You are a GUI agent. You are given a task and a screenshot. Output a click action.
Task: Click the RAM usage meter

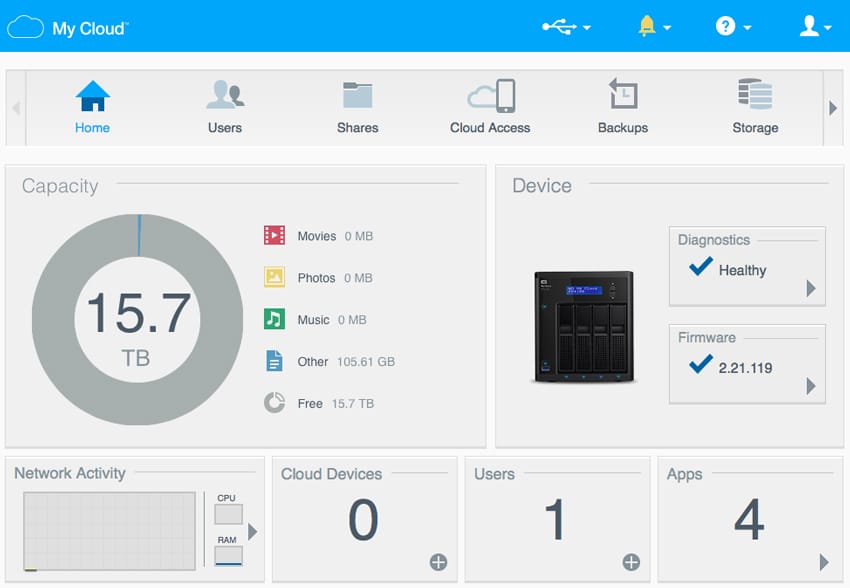[x=228, y=556]
